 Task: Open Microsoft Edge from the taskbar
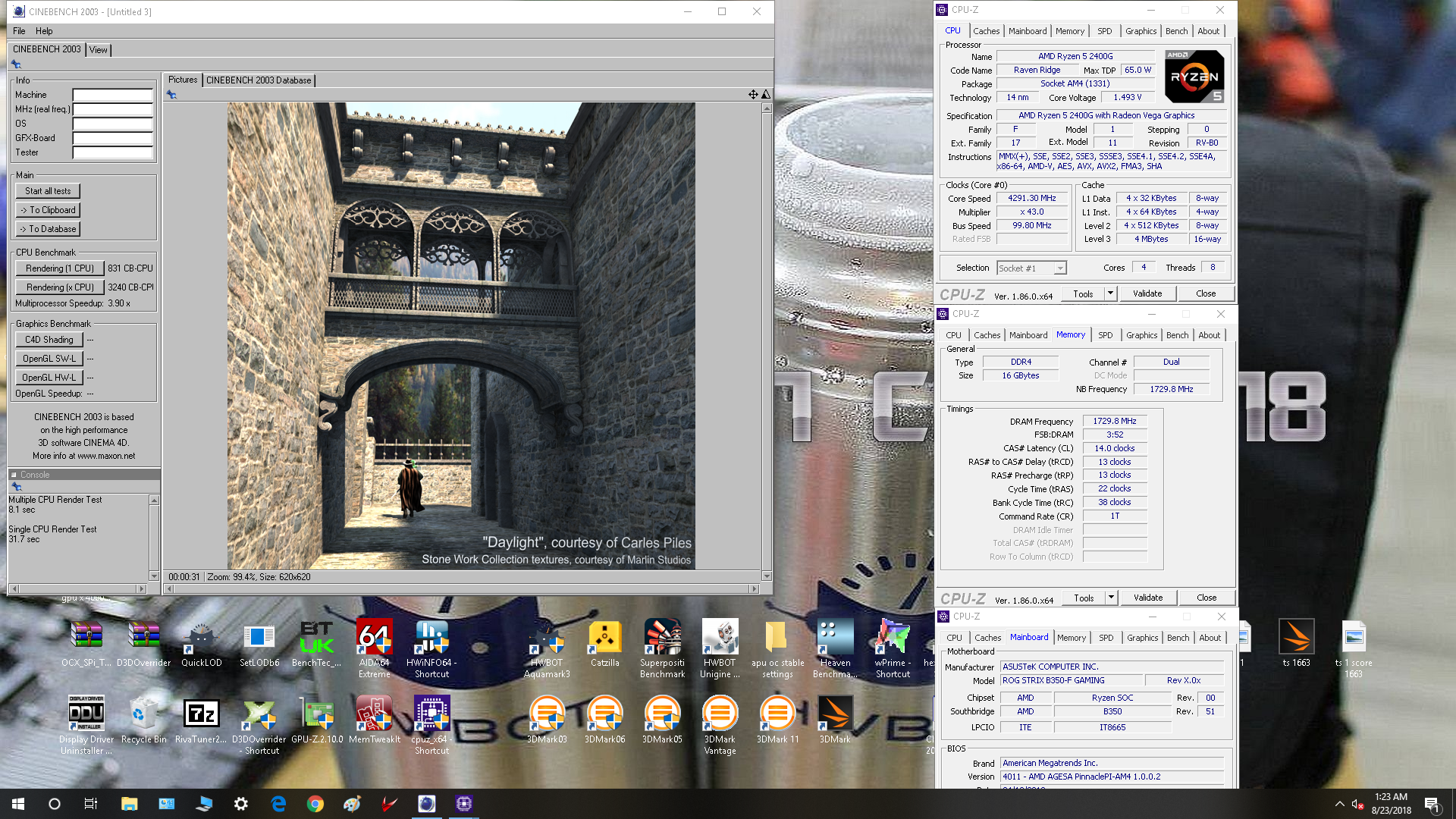[278, 804]
